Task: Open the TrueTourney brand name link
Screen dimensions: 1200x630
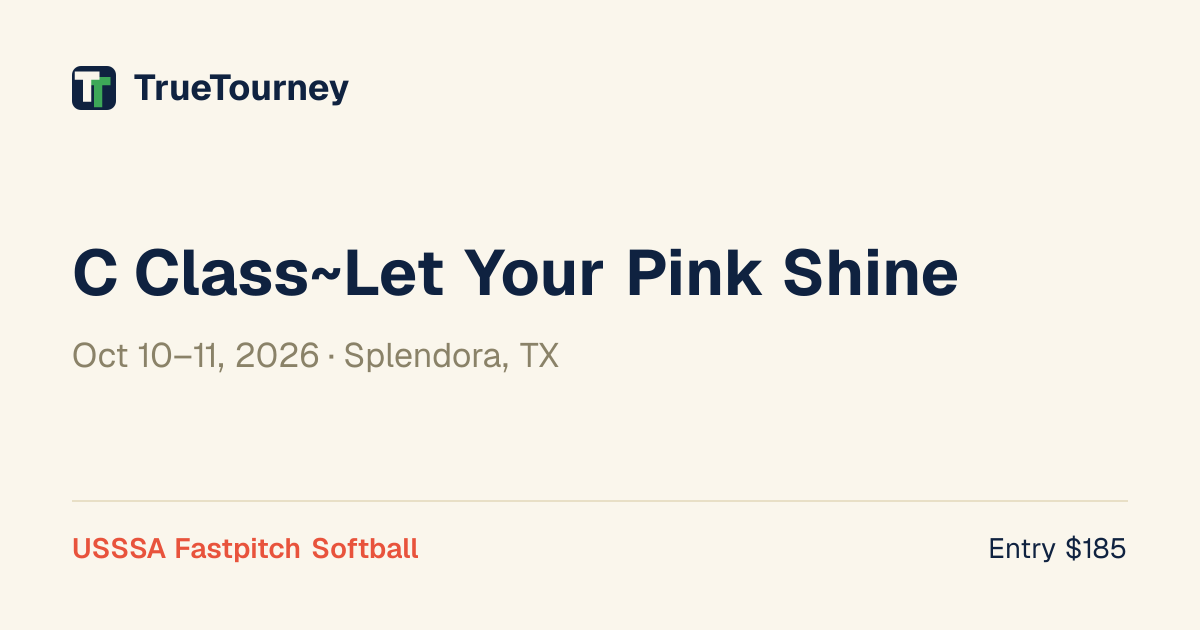Action: pyautogui.click(x=241, y=89)
